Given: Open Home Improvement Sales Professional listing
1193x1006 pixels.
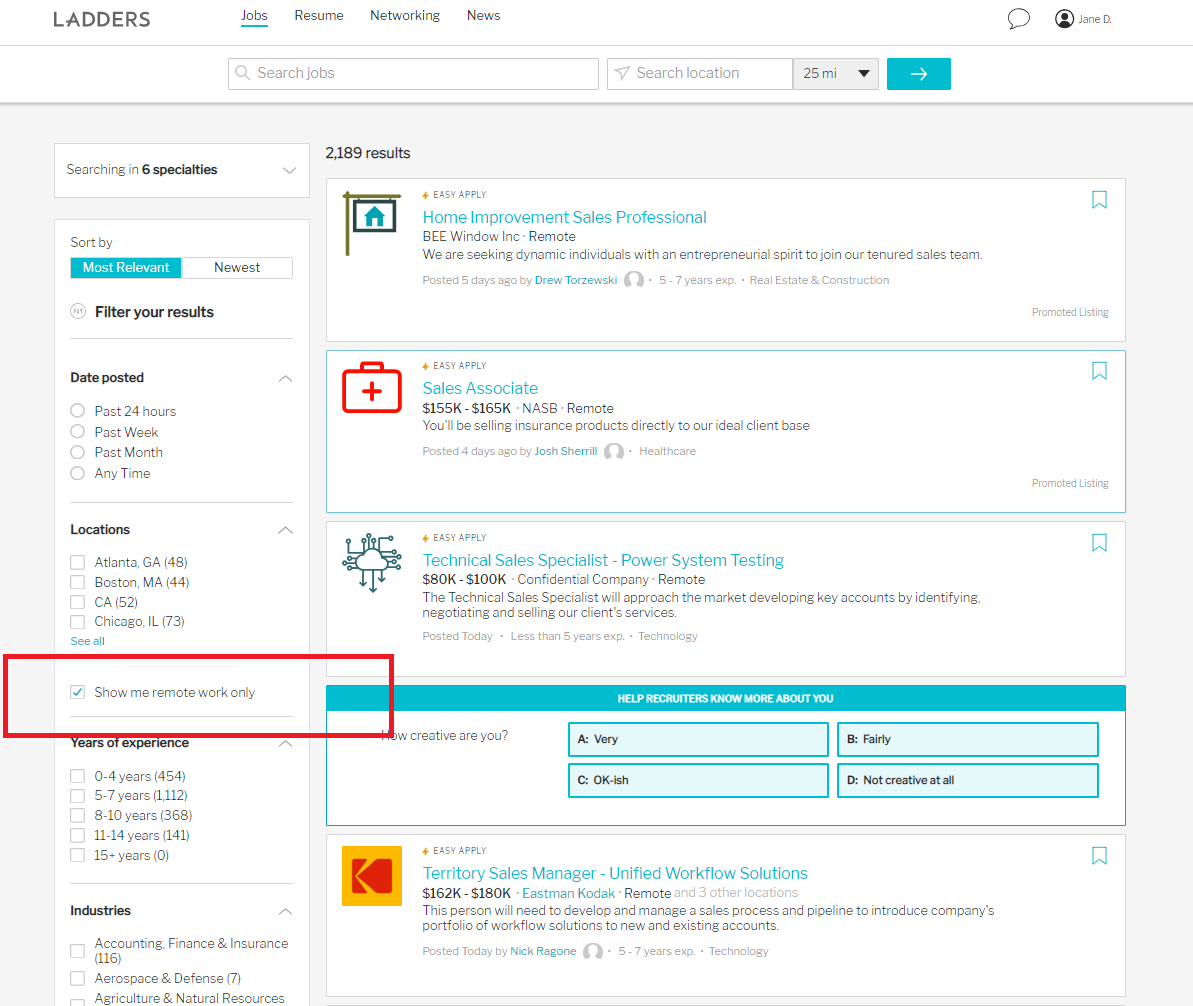Looking at the screenshot, I should [565, 218].
